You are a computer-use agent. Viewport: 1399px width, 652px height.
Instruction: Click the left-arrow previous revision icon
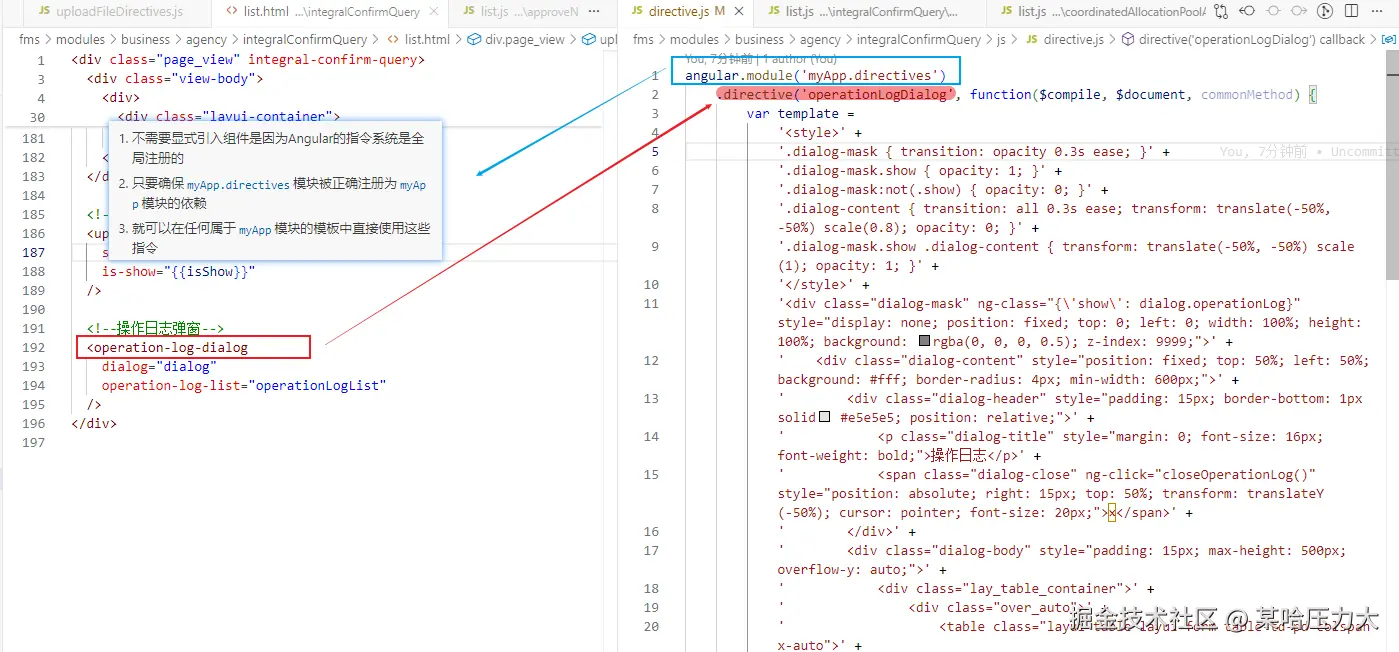coord(1247,12)
